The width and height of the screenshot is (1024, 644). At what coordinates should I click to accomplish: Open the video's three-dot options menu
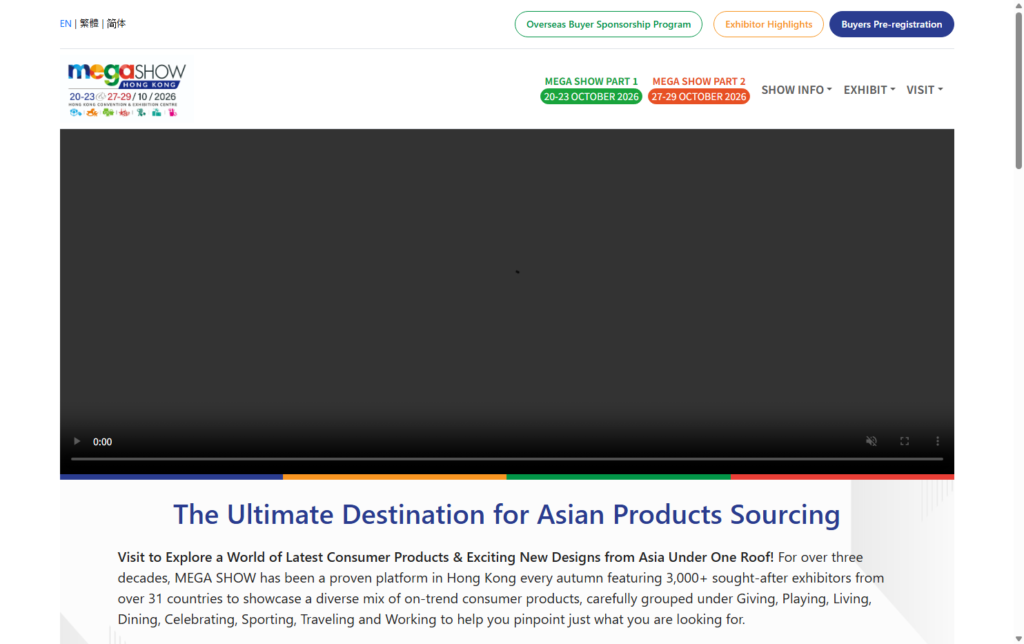937,441
